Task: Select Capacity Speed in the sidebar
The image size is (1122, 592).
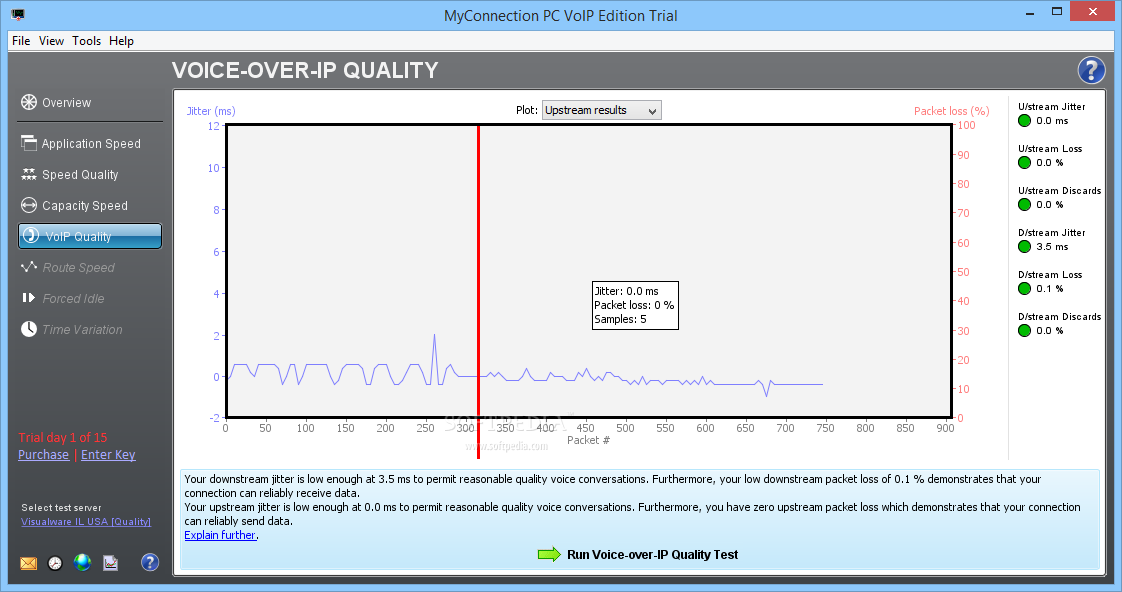Action: tap(74, 205)
